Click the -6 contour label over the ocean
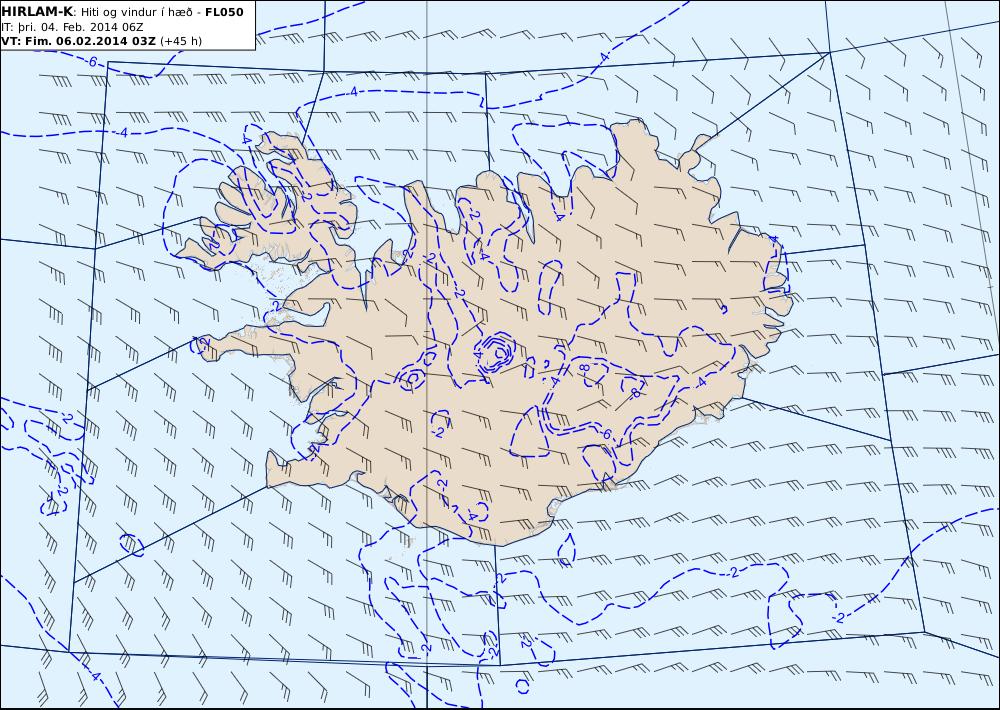The image size is (1000, 710). pos(92,62)
